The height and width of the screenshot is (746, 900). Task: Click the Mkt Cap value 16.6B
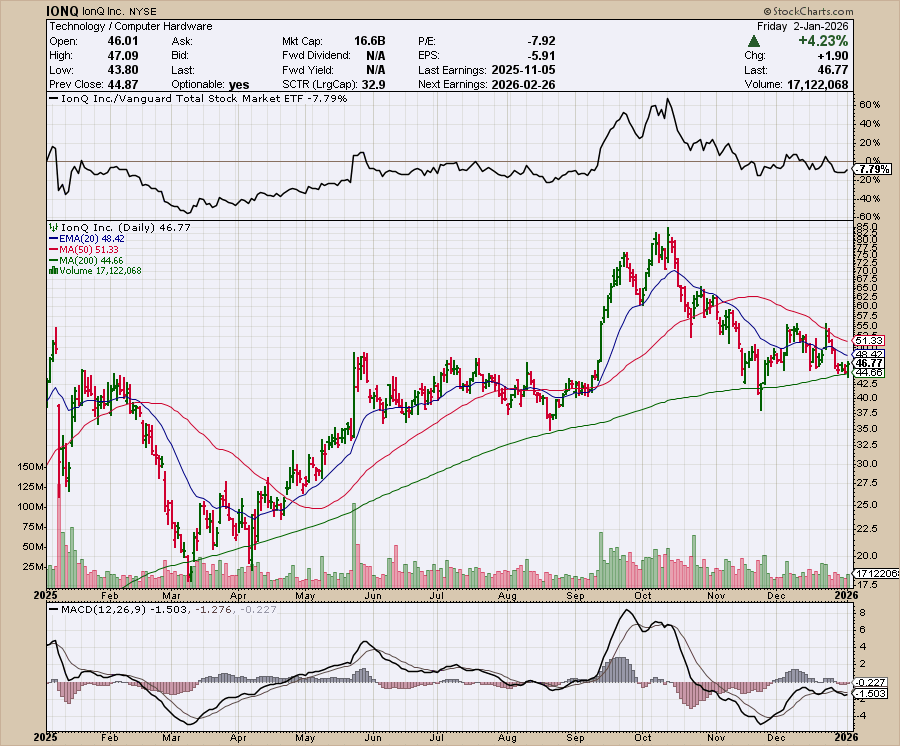370,41
